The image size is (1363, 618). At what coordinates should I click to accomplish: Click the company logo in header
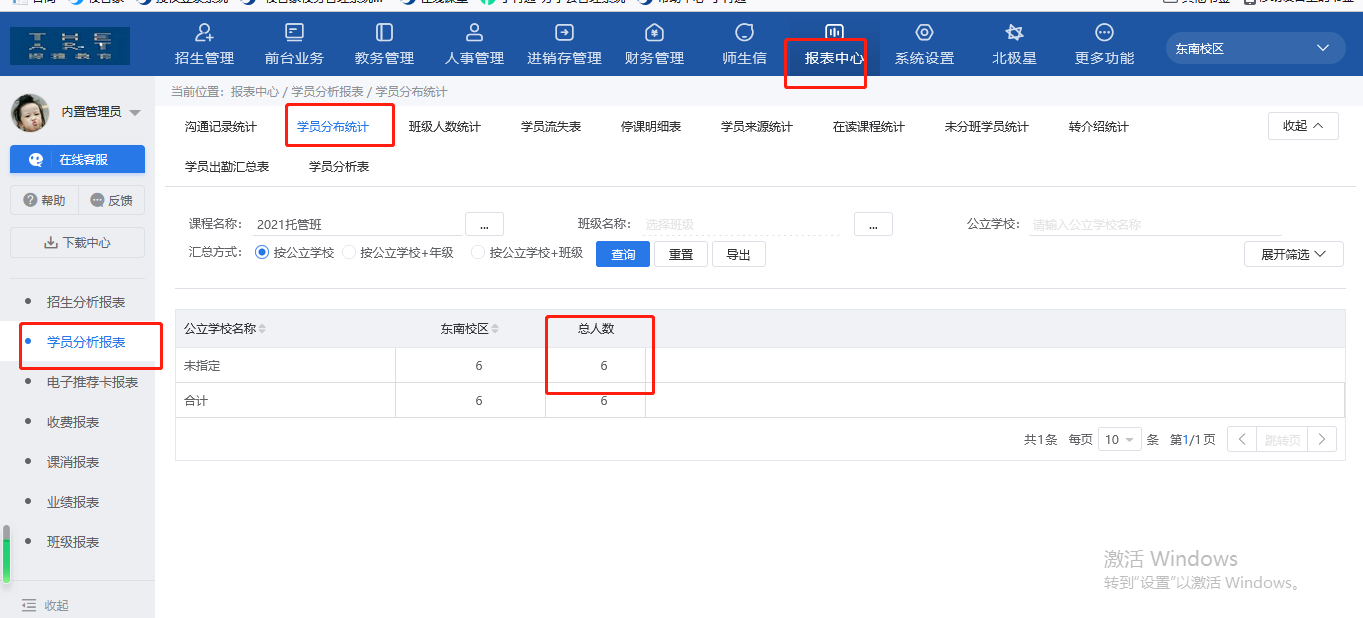pyautogui.click(x=70, y=46)
